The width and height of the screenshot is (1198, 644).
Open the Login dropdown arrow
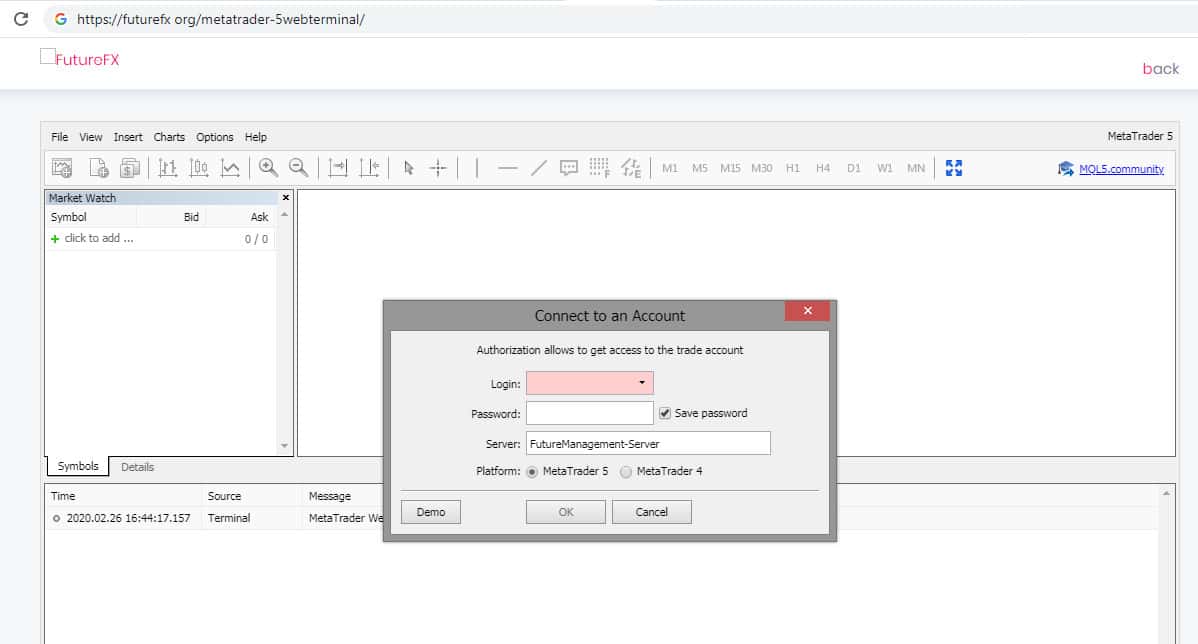pos(641,383)
